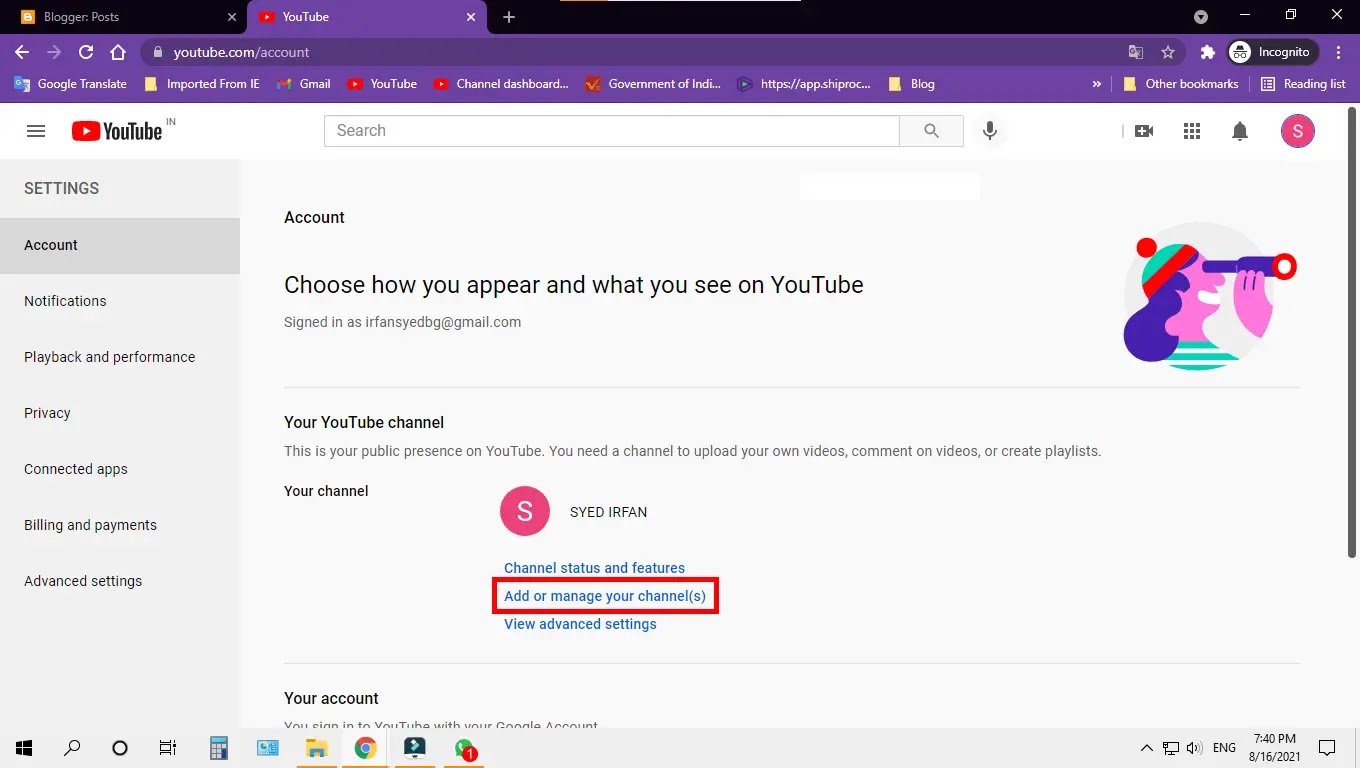This screenshot has height=768, width=1360.
Task: Open a new browser tab
Action: (x=509, y=17)
